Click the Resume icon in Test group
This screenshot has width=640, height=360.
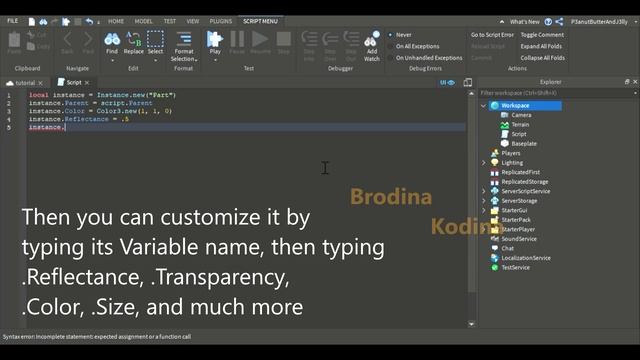260,39
